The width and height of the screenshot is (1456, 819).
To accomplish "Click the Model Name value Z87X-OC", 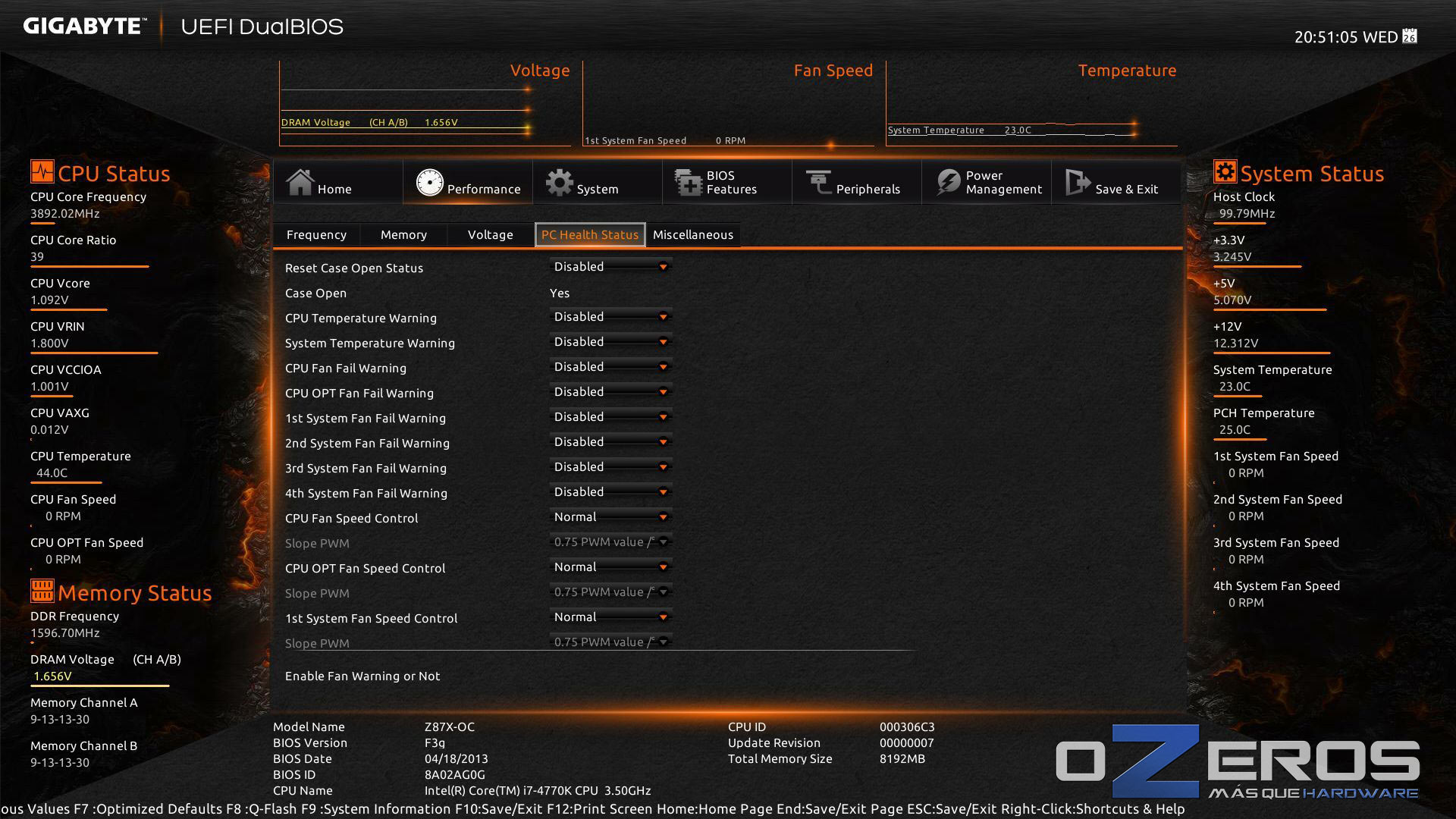I will click(x=450, y=727).
